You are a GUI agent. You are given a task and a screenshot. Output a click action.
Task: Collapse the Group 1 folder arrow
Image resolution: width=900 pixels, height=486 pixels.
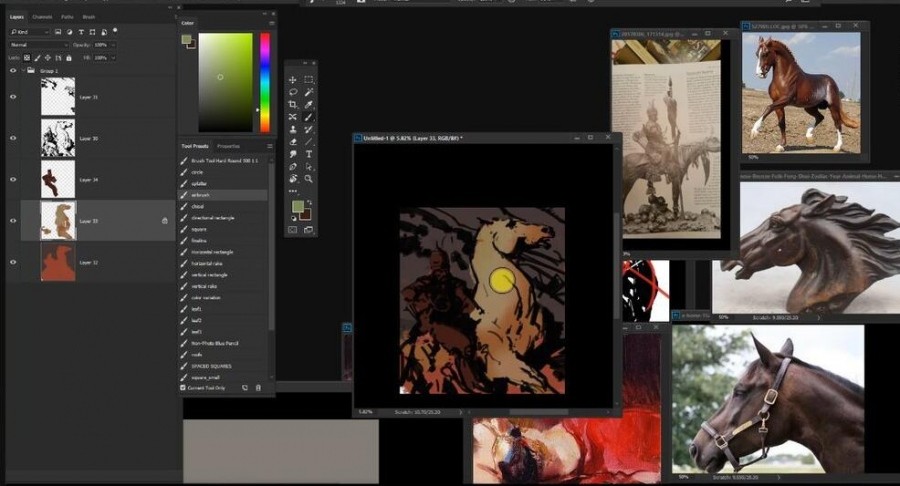pyautogui.click(x=24, y=71)
